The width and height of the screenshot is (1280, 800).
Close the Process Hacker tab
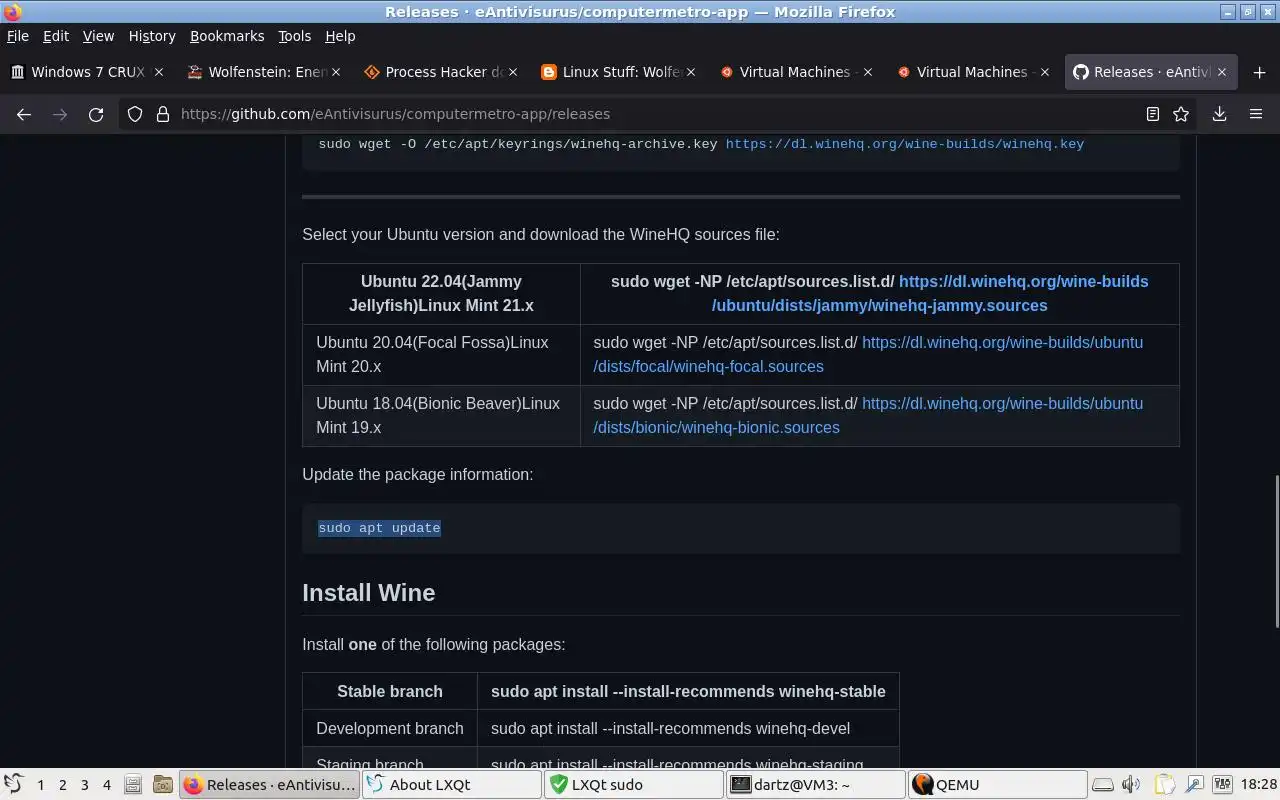pos(513,72)
